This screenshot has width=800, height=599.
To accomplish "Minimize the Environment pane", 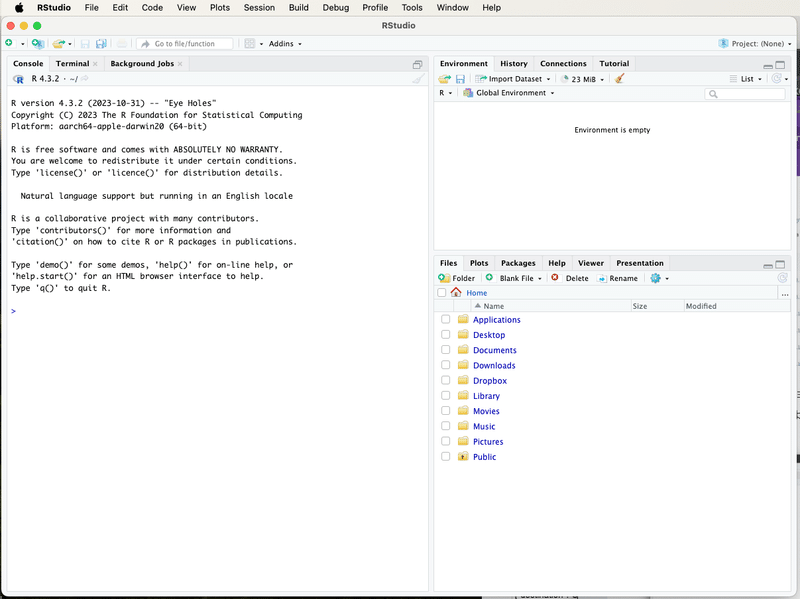I will pyautogui.click(x=768, y=65).
